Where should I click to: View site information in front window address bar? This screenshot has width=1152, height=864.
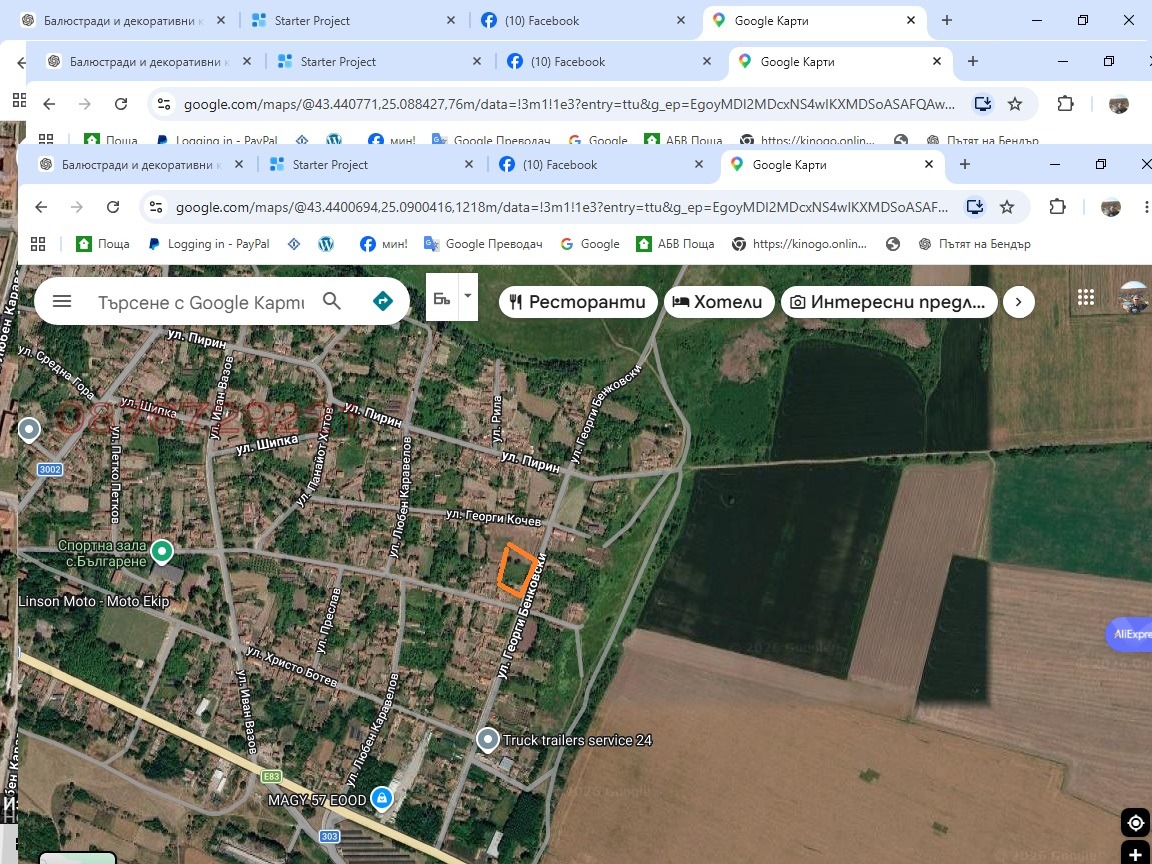(156, 207)
